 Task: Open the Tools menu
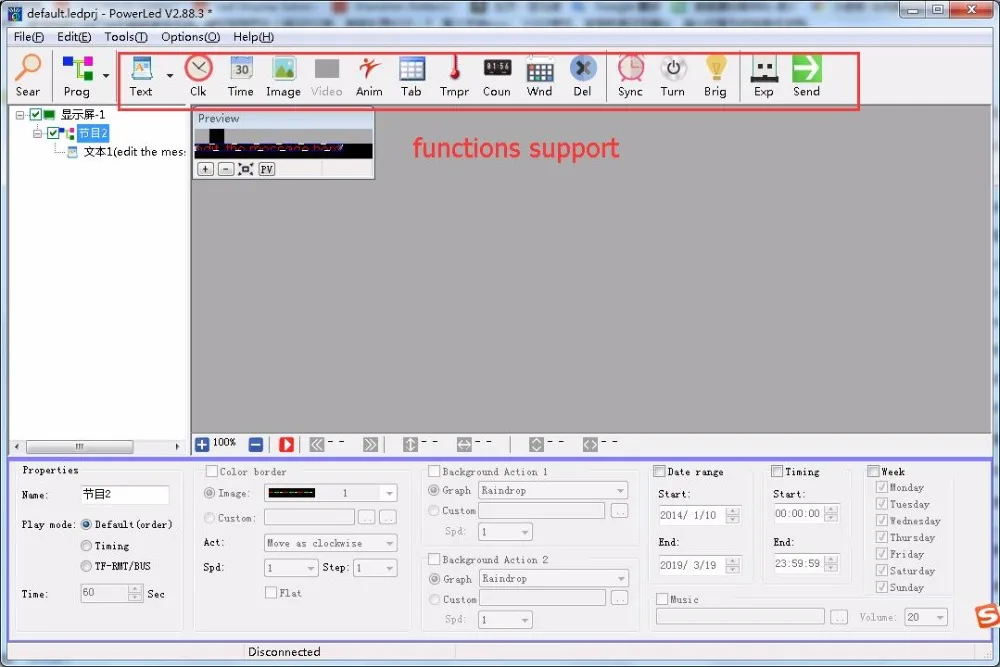126,37
